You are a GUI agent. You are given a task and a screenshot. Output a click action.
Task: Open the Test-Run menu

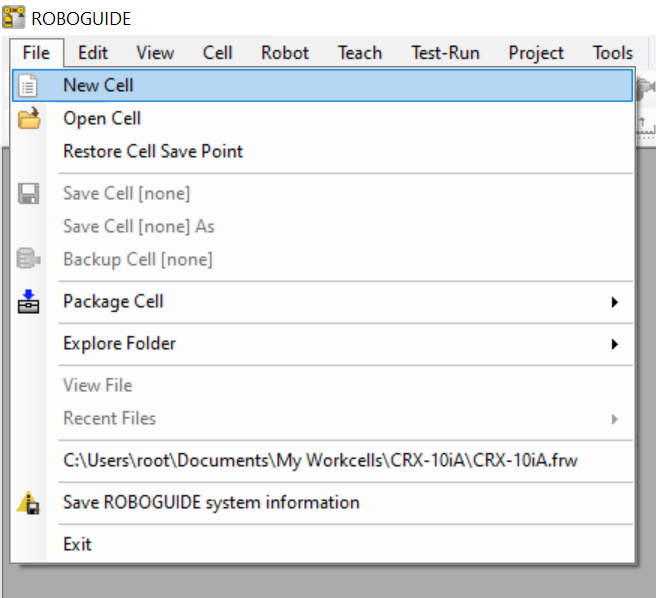445,53
